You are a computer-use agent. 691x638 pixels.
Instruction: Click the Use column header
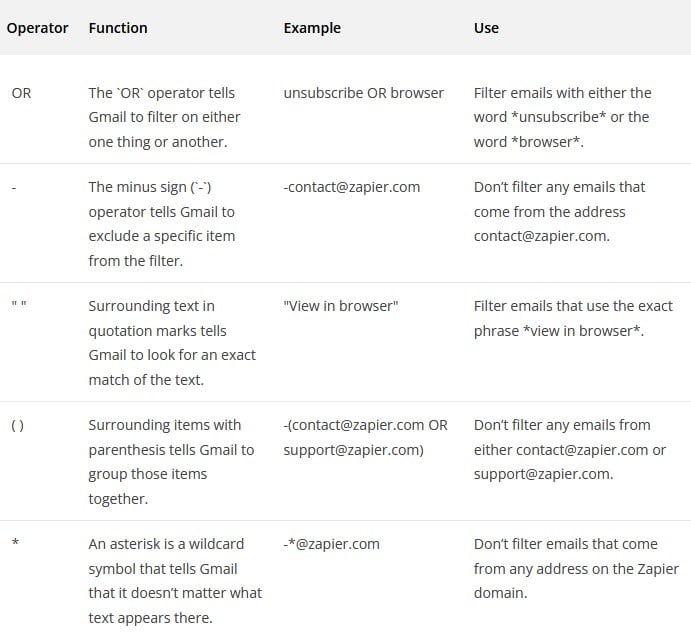pos(486,28)
